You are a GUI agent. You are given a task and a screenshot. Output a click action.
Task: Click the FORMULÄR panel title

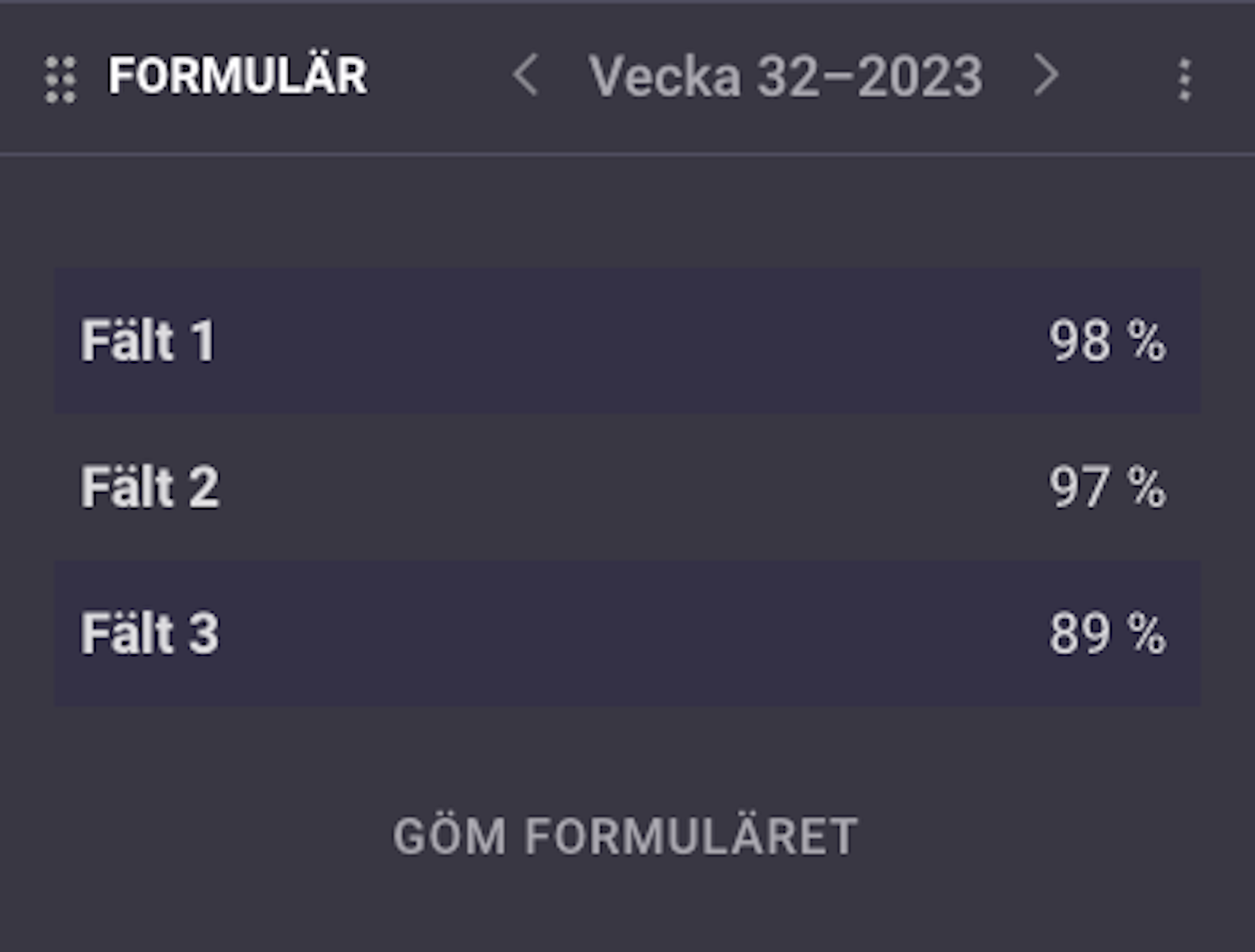pyautogui.click(x=237, y=75)
